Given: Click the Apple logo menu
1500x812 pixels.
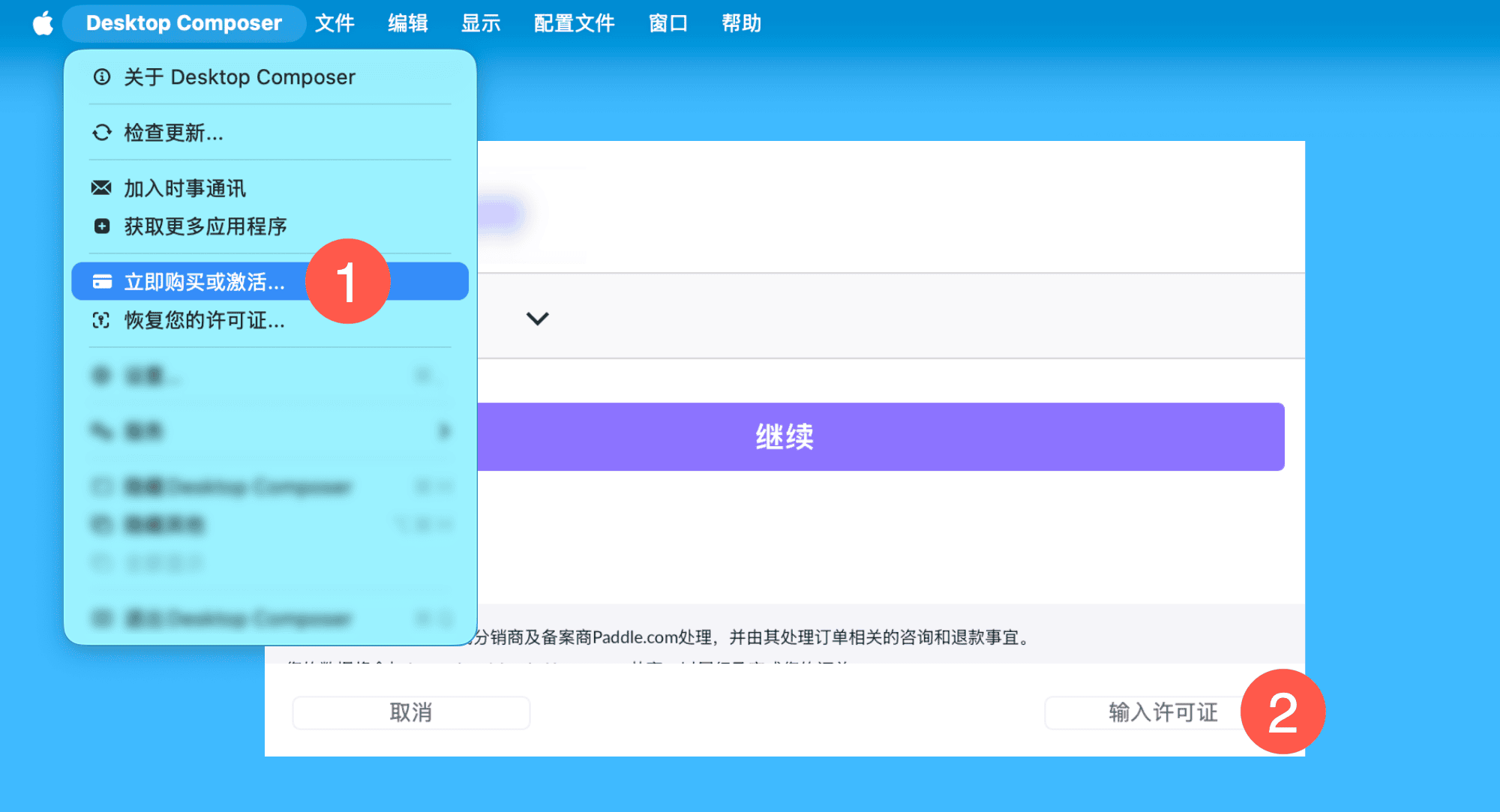Looking at the screenshot, I should [43, 23].
